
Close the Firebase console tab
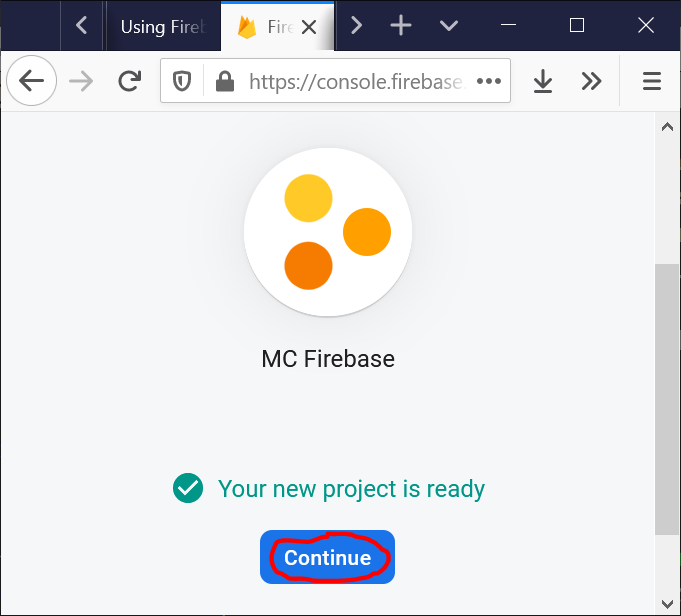click(x=309, y=28)
